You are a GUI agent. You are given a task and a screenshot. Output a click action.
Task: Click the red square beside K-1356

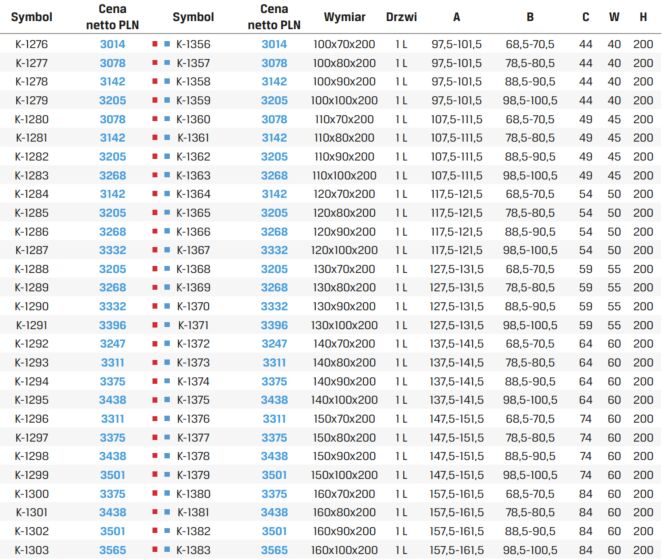click(155, 44)
